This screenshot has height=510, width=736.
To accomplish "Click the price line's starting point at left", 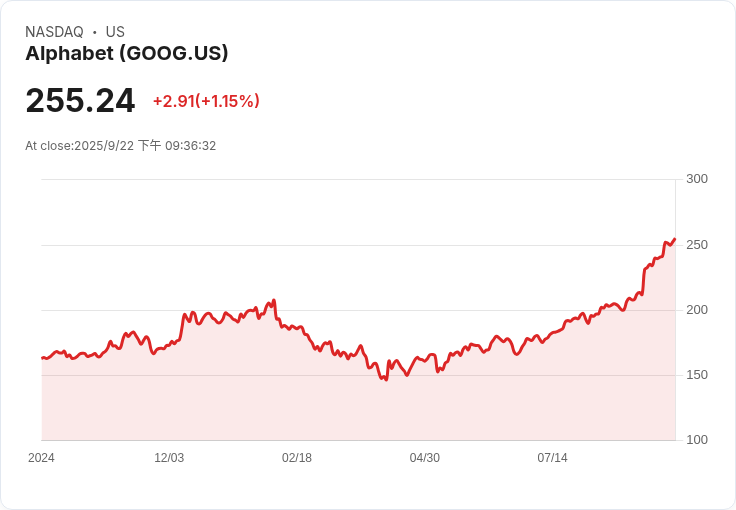I will [x=42, y=357].
